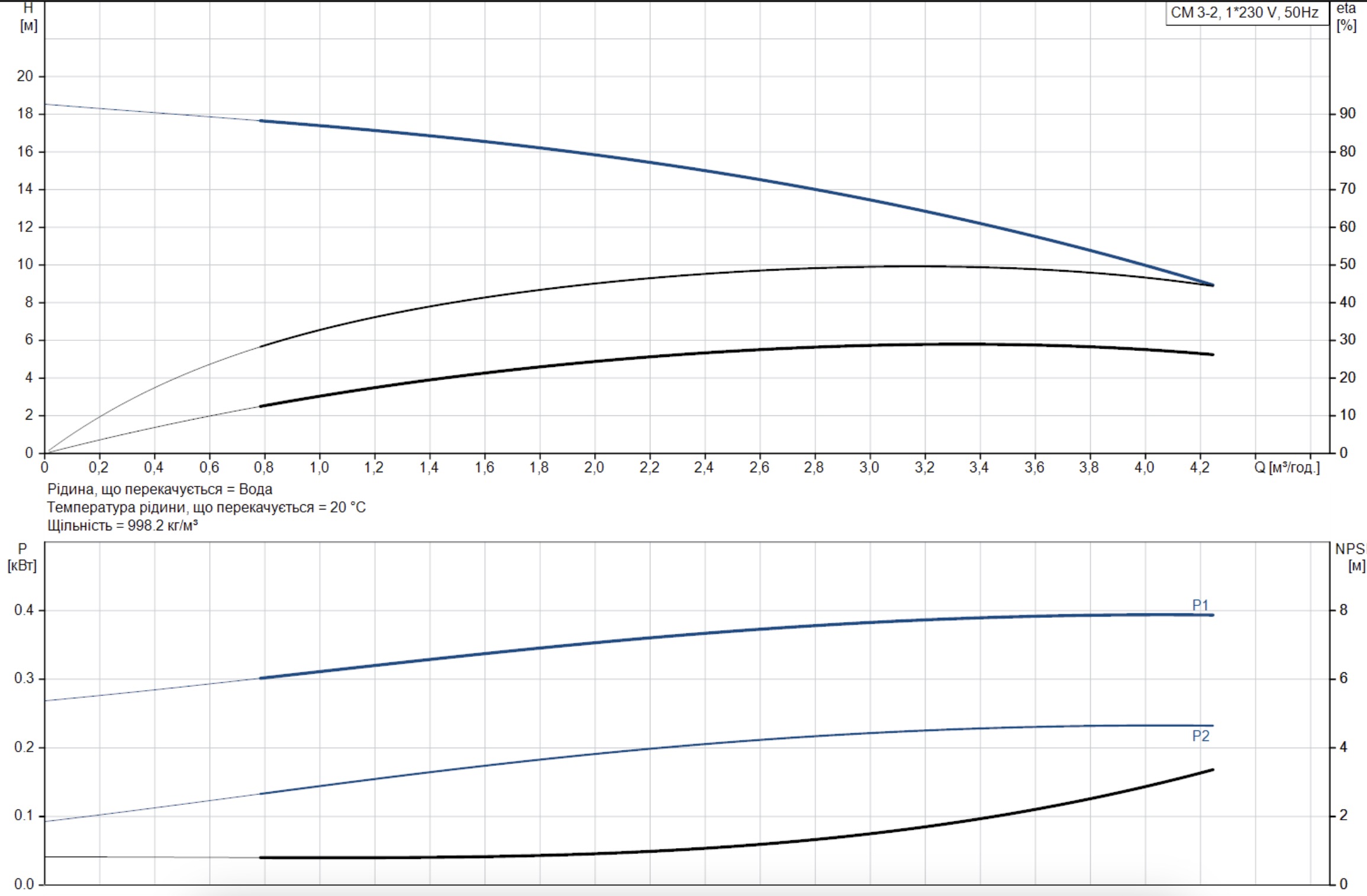Viewport: 1367px width, 896px height.
Task: Click the 0.2 tick on the P axis
Action: point(24,747)
